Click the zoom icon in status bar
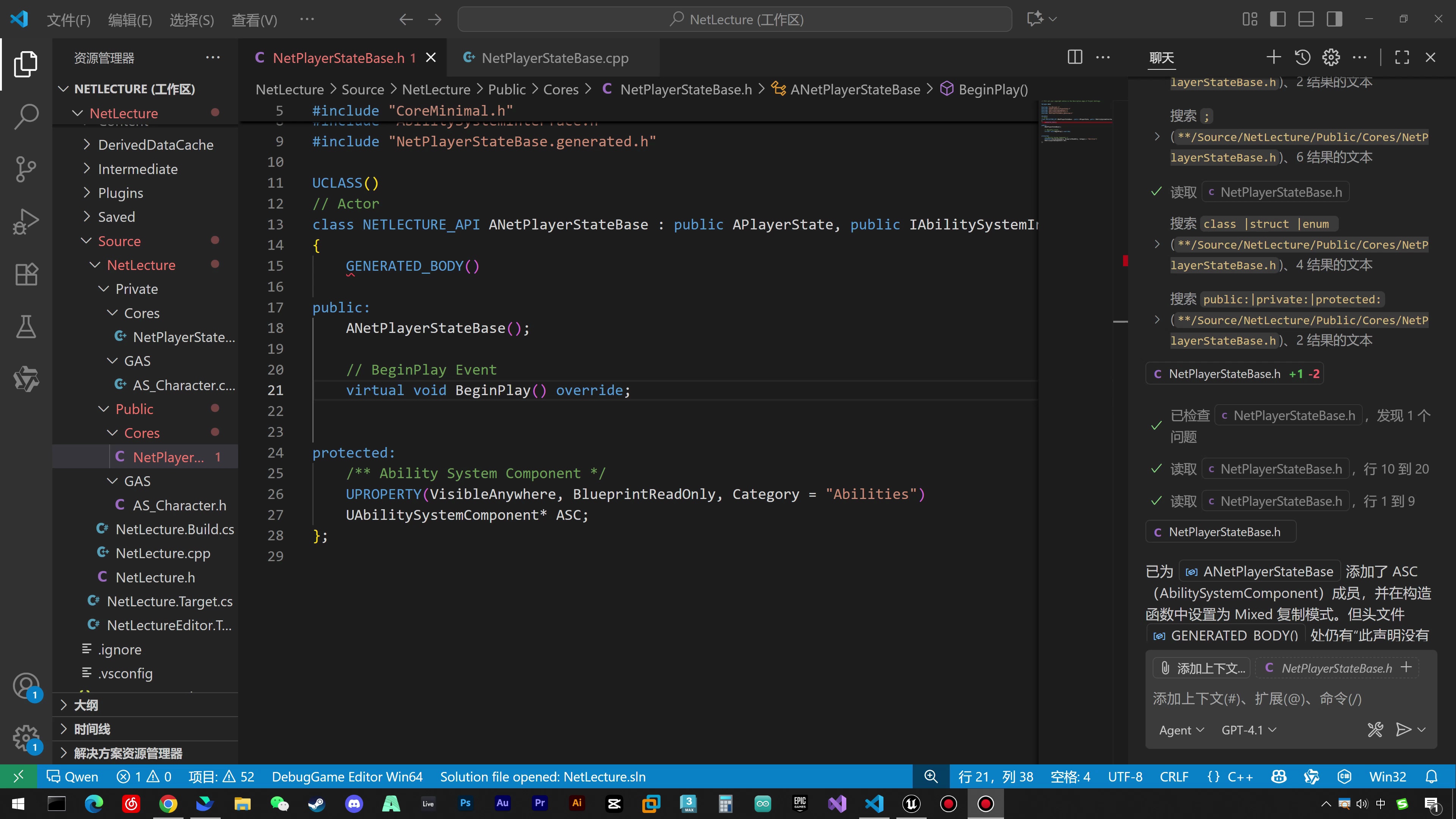The width and height of the screenshot is (1456, 819). 930,777
